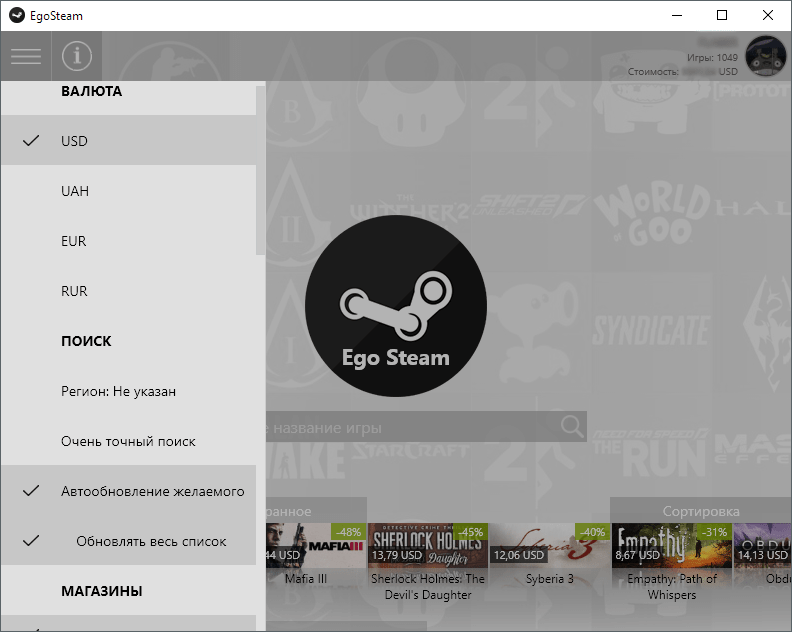The image size is (792, 632).
Task: Click the EgoSteam title bar icon
Action: pyautogui.click(x=17, y=15)
